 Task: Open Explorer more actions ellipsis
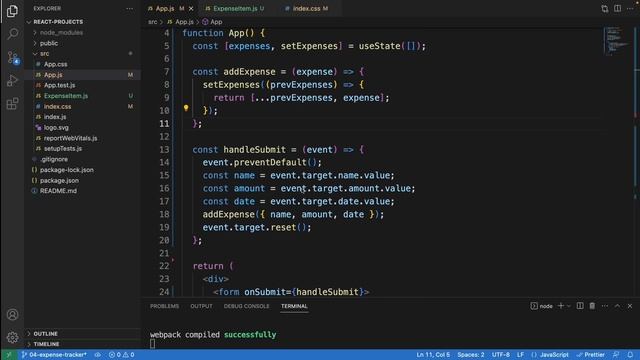(x=129, y=9)
